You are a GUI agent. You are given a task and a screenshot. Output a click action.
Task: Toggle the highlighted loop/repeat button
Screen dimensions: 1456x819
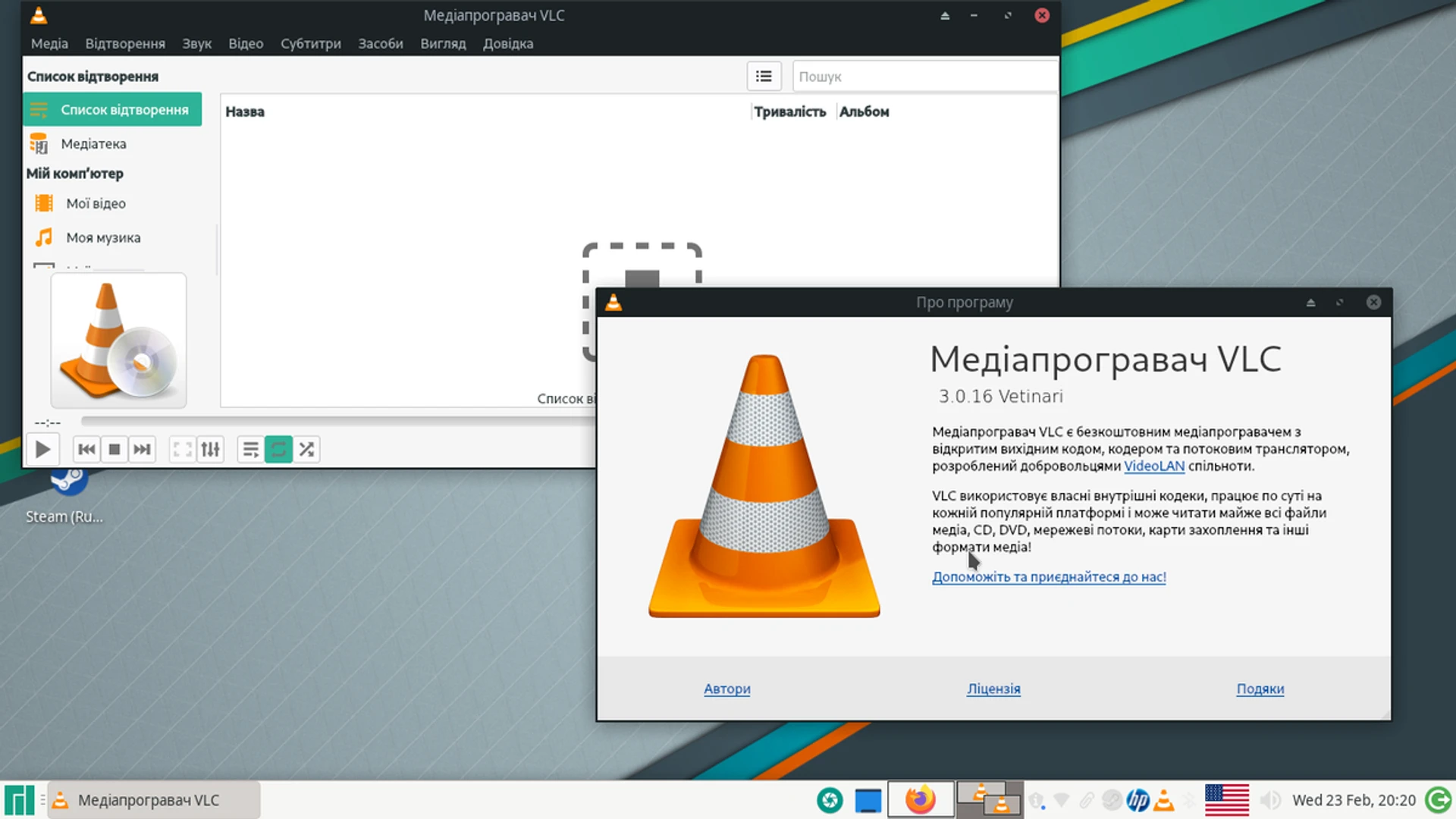pyautogui.click(x=278, y=450)
